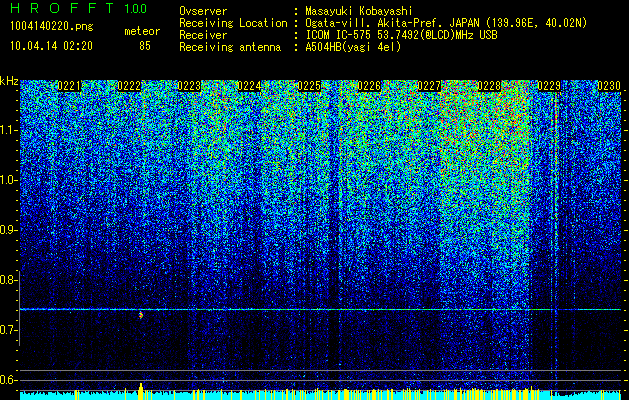This screenshot has width=629, height=400.
Task: Click the 0.7 kHz axis label
Action: (9, 330)
